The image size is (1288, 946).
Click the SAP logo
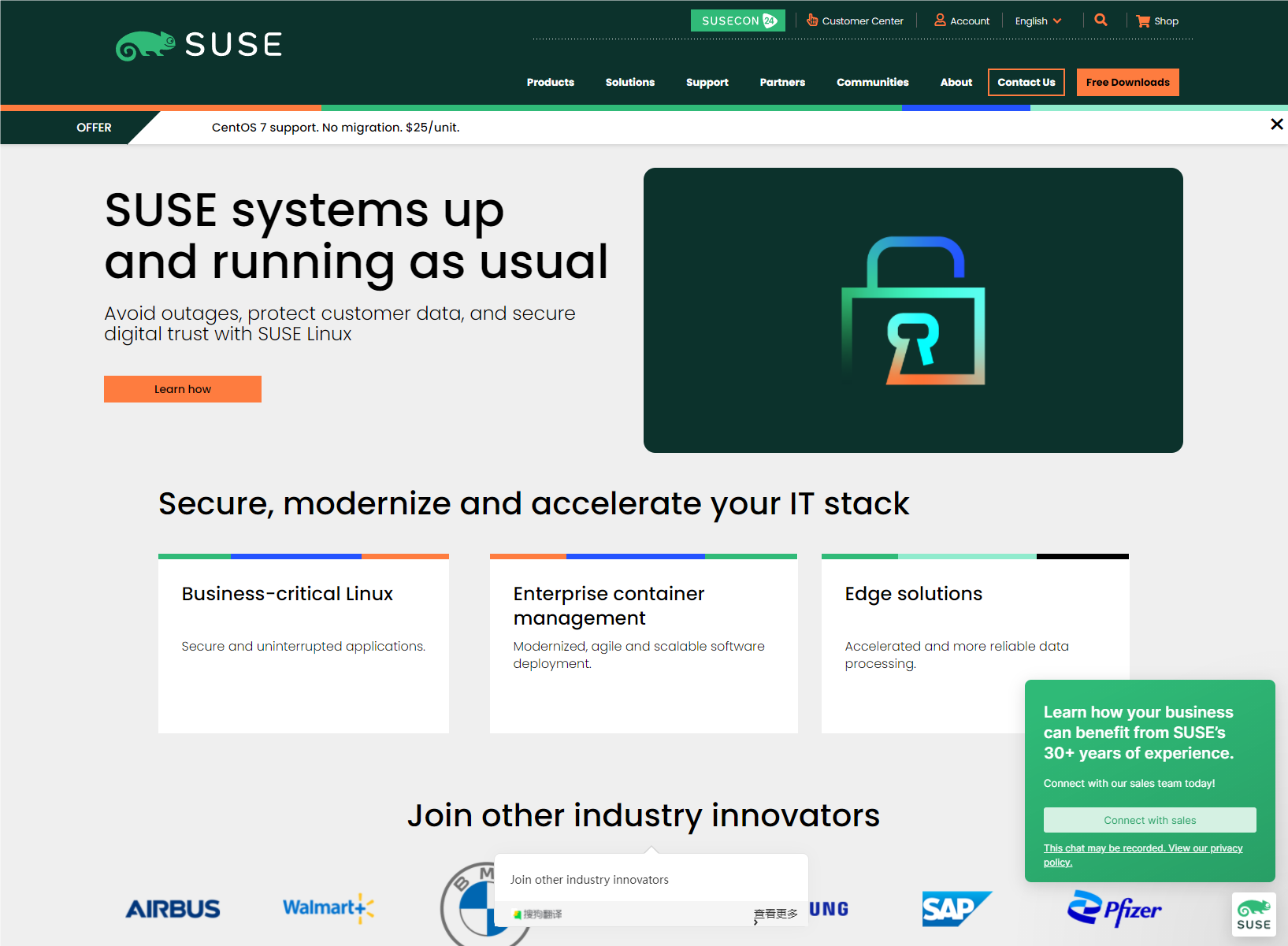coord(957,909)
